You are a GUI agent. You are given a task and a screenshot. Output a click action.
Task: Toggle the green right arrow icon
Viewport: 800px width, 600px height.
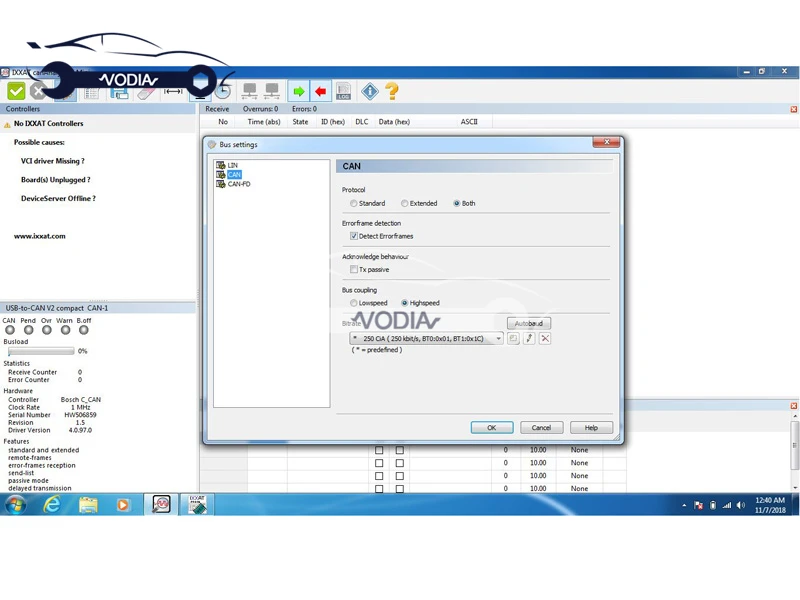[298, 91]
